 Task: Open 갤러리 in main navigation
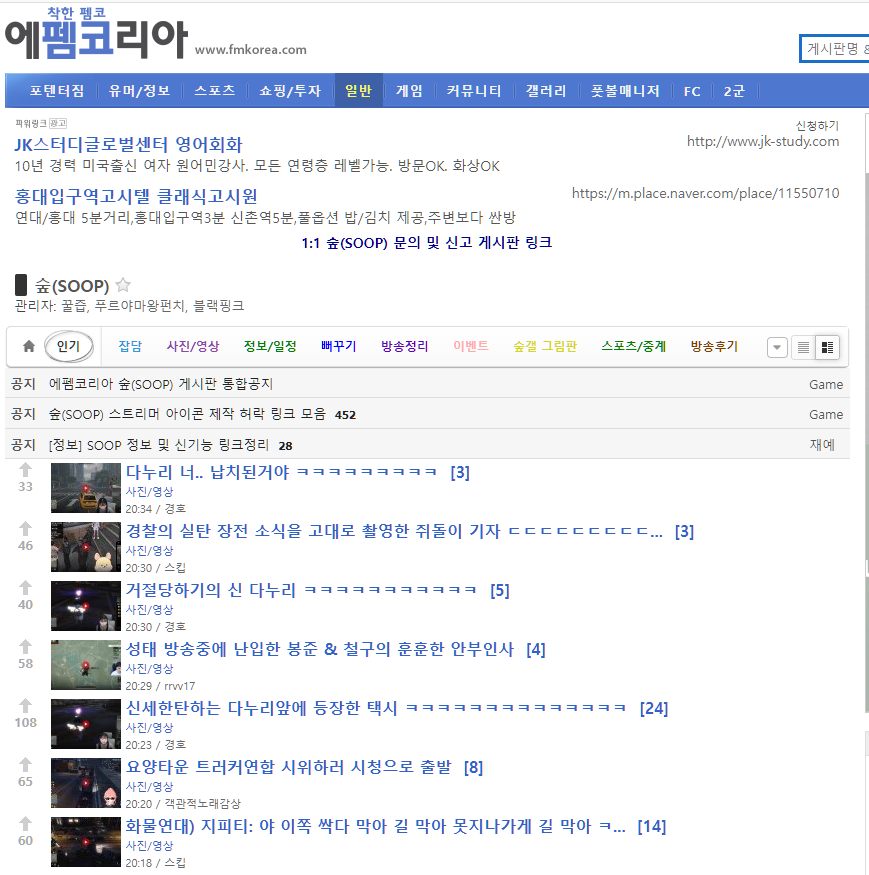click(546, 91)
